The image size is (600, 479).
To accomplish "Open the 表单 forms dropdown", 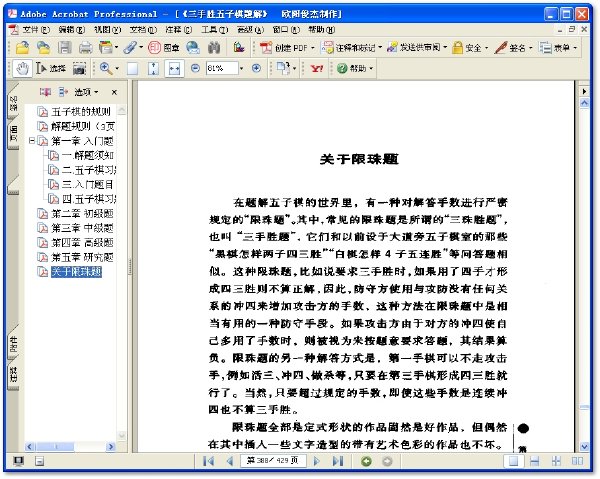I will (x=558, y=48).
